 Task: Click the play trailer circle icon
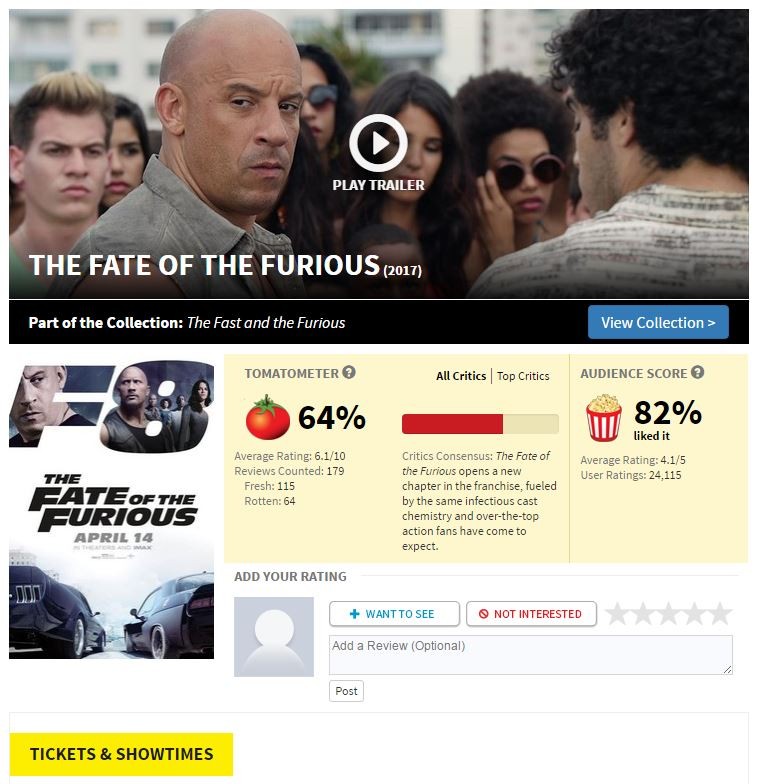378,143
